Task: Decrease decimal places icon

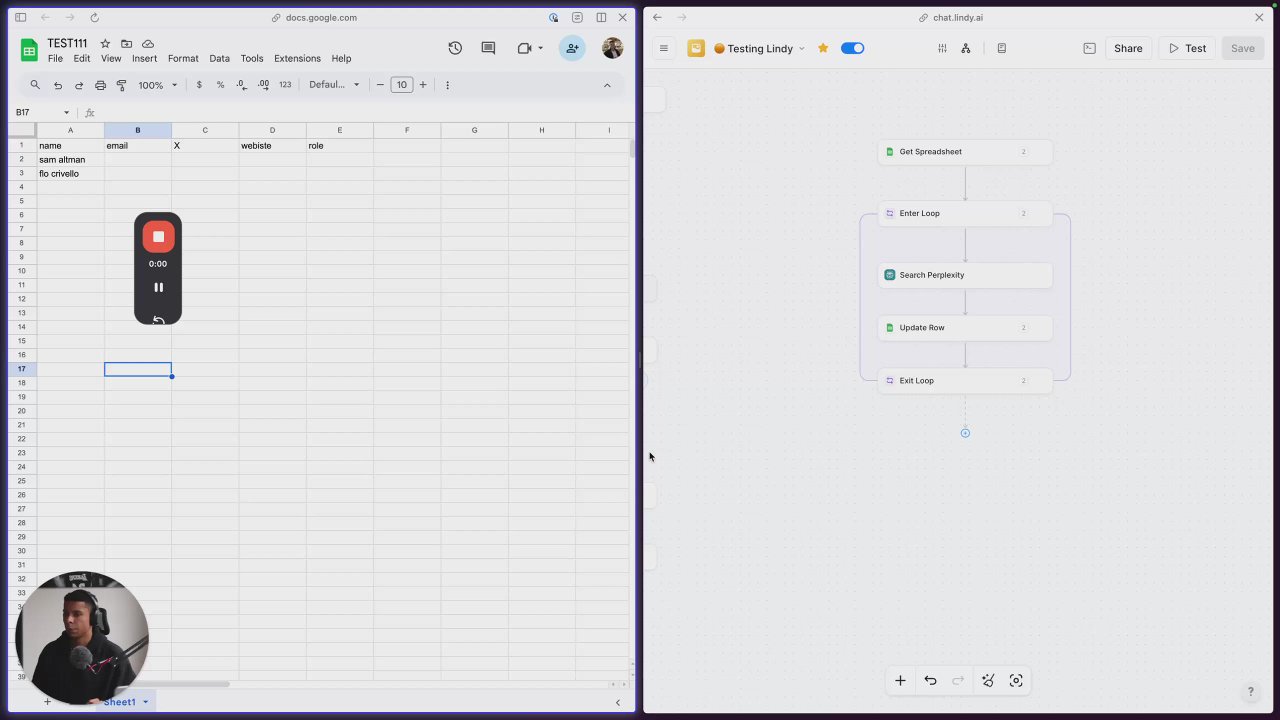Action: pos(242,85)
